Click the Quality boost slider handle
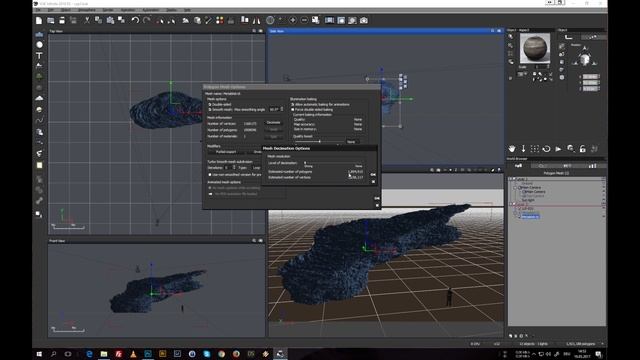640x360 pixels. coord(320,141)
